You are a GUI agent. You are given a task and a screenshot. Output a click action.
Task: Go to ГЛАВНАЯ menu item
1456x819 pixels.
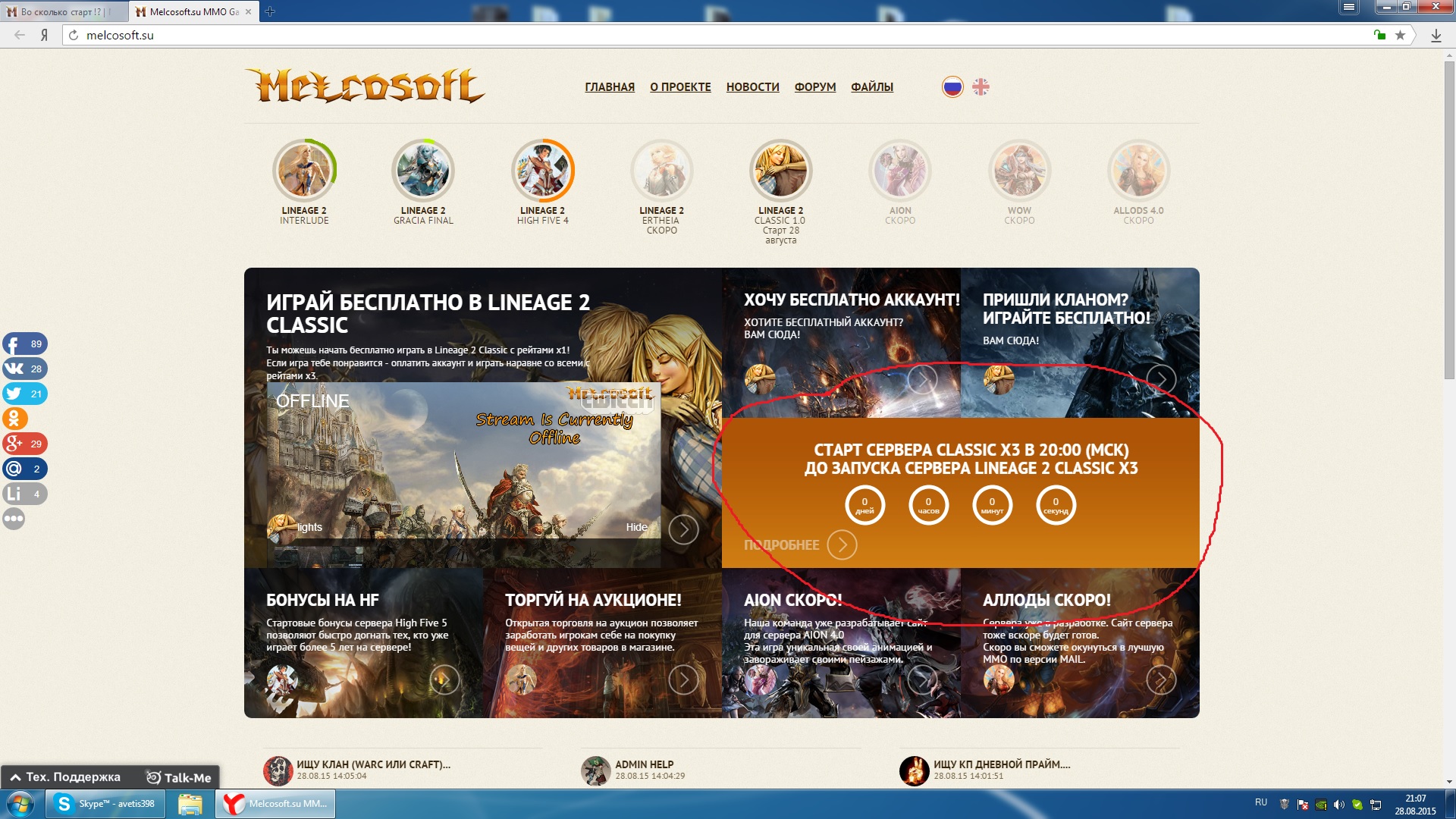pos(610,87)
